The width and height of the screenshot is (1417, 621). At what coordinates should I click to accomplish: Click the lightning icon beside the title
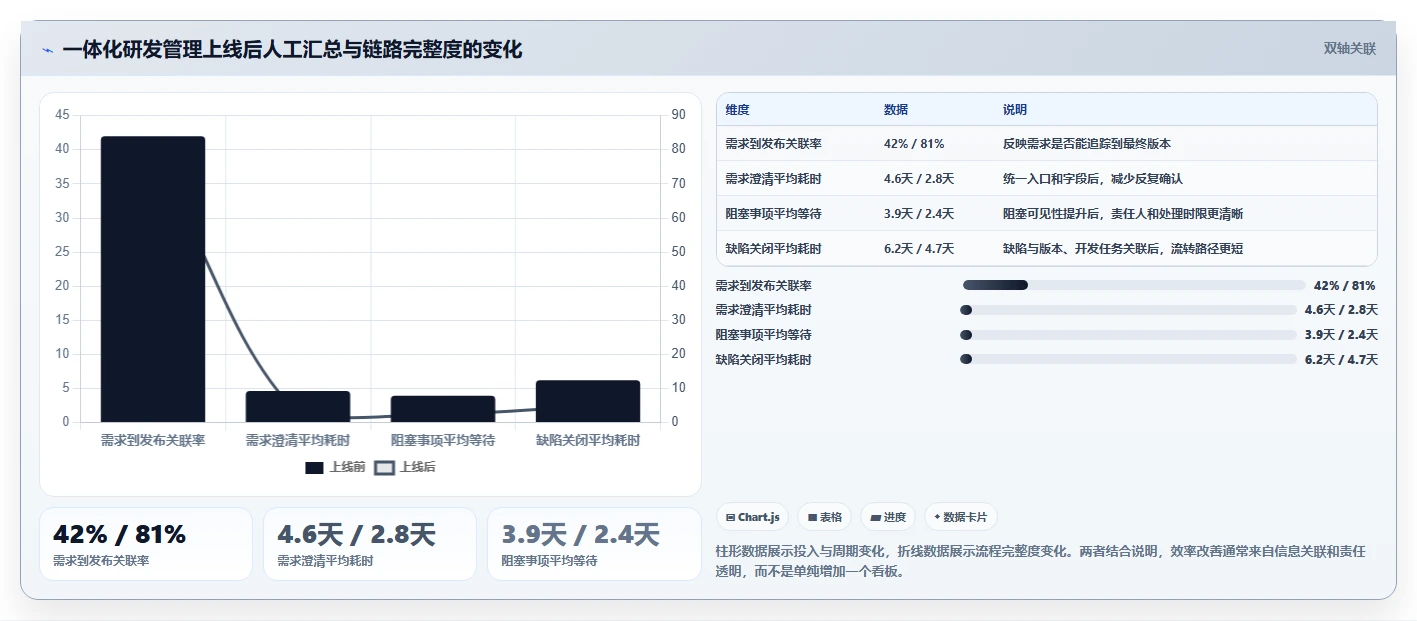pyautogui.click(x=47, y=50)
